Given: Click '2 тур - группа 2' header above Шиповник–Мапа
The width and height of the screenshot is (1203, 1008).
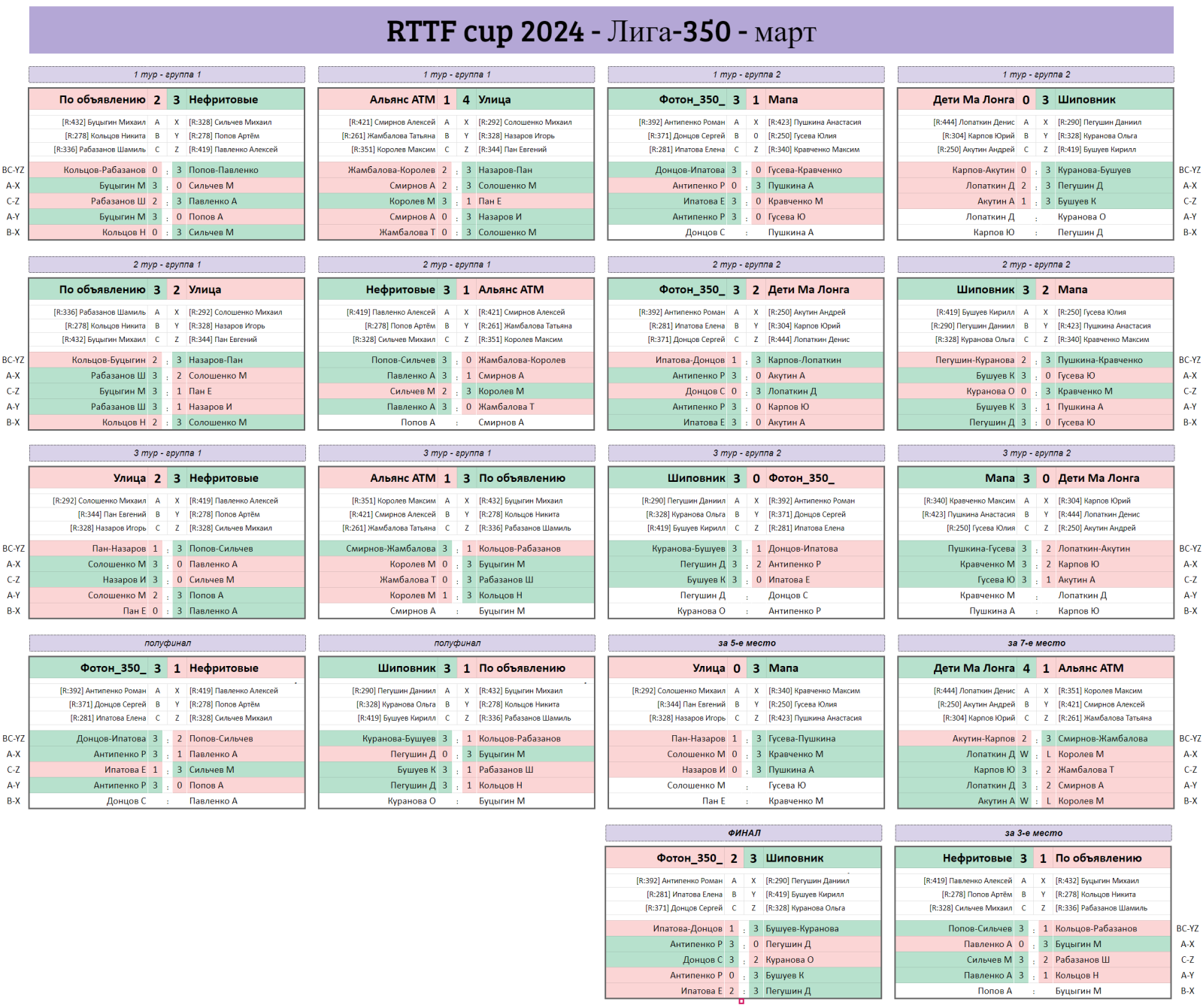Looking at the screenshot, I should point(1036,265).
